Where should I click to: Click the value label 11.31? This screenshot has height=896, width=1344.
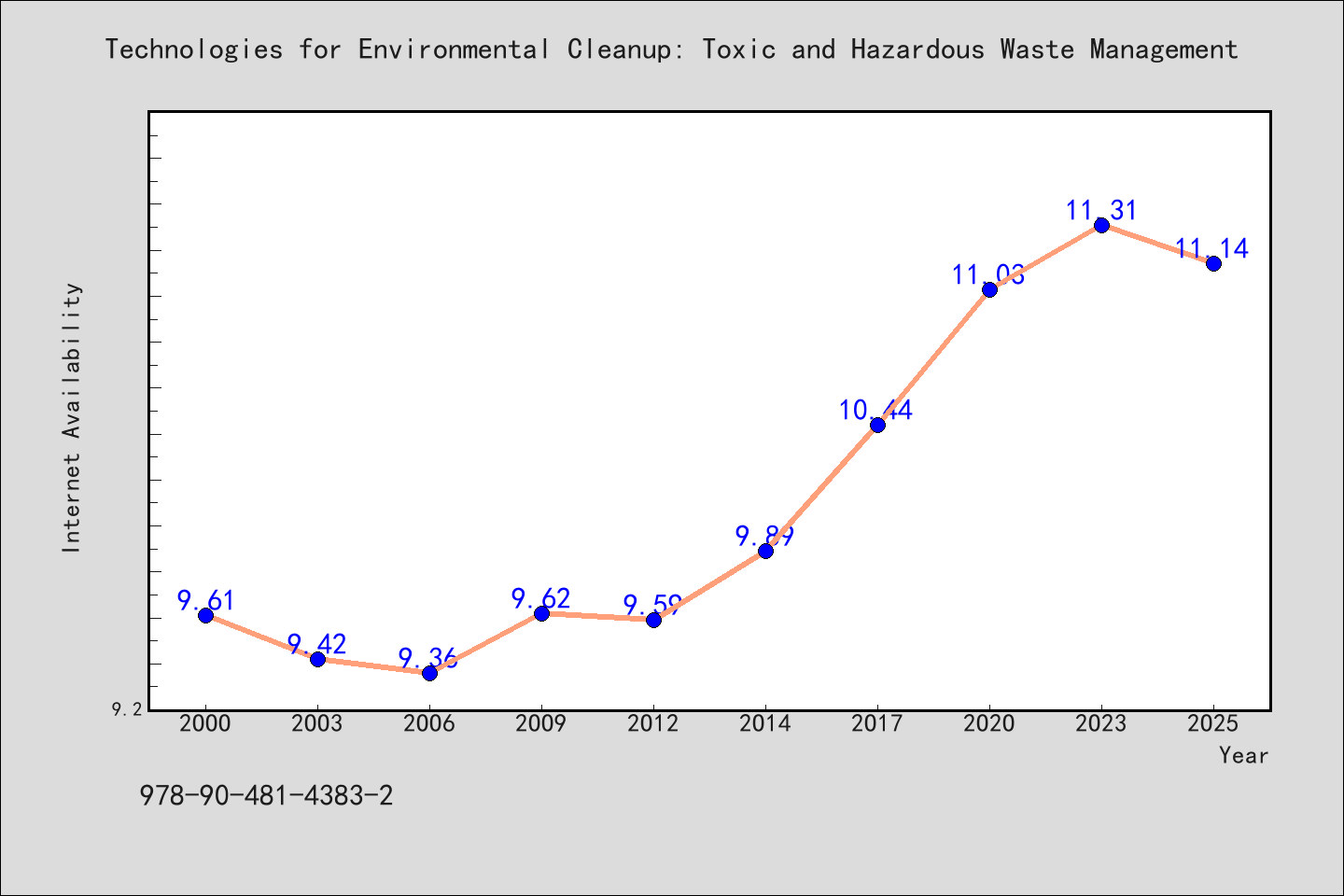[1101, 210]
